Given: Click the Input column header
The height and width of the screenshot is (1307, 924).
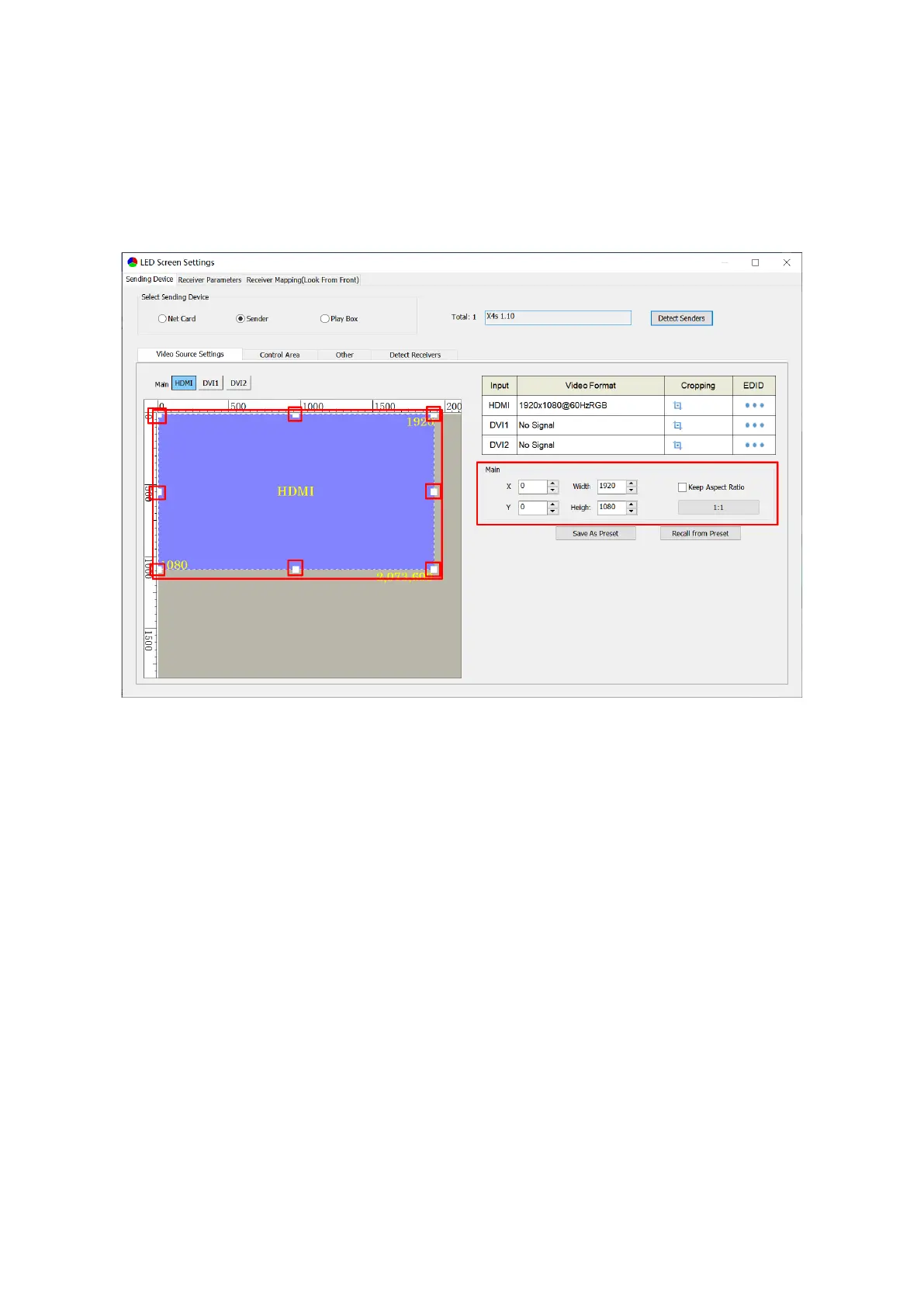Looking at the screenshot, I should click(500, 386).
